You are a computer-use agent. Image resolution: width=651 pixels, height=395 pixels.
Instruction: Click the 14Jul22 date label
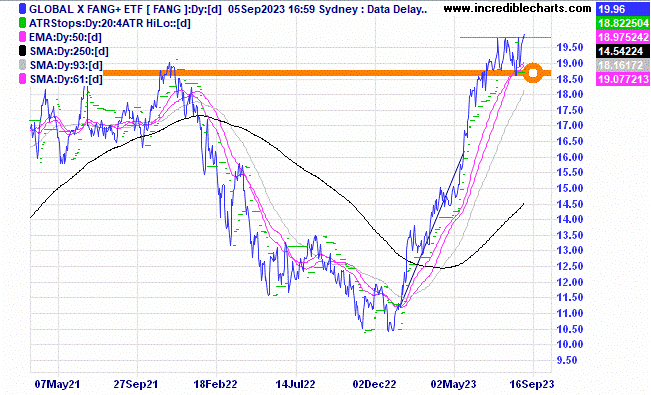point(295,384)
